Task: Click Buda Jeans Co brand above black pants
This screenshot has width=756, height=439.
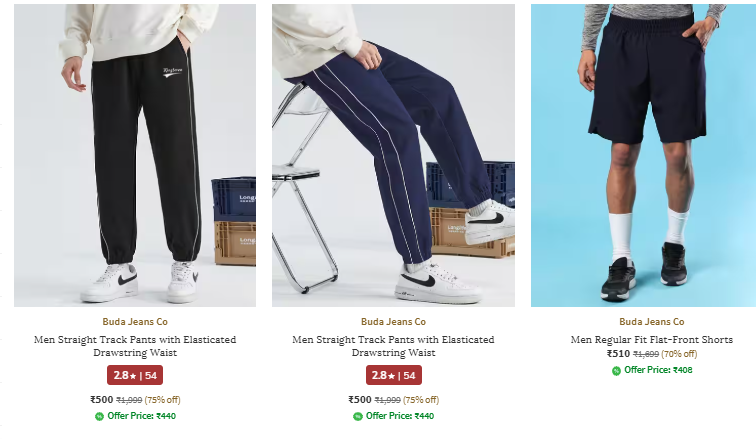Action: click(135, 321)
